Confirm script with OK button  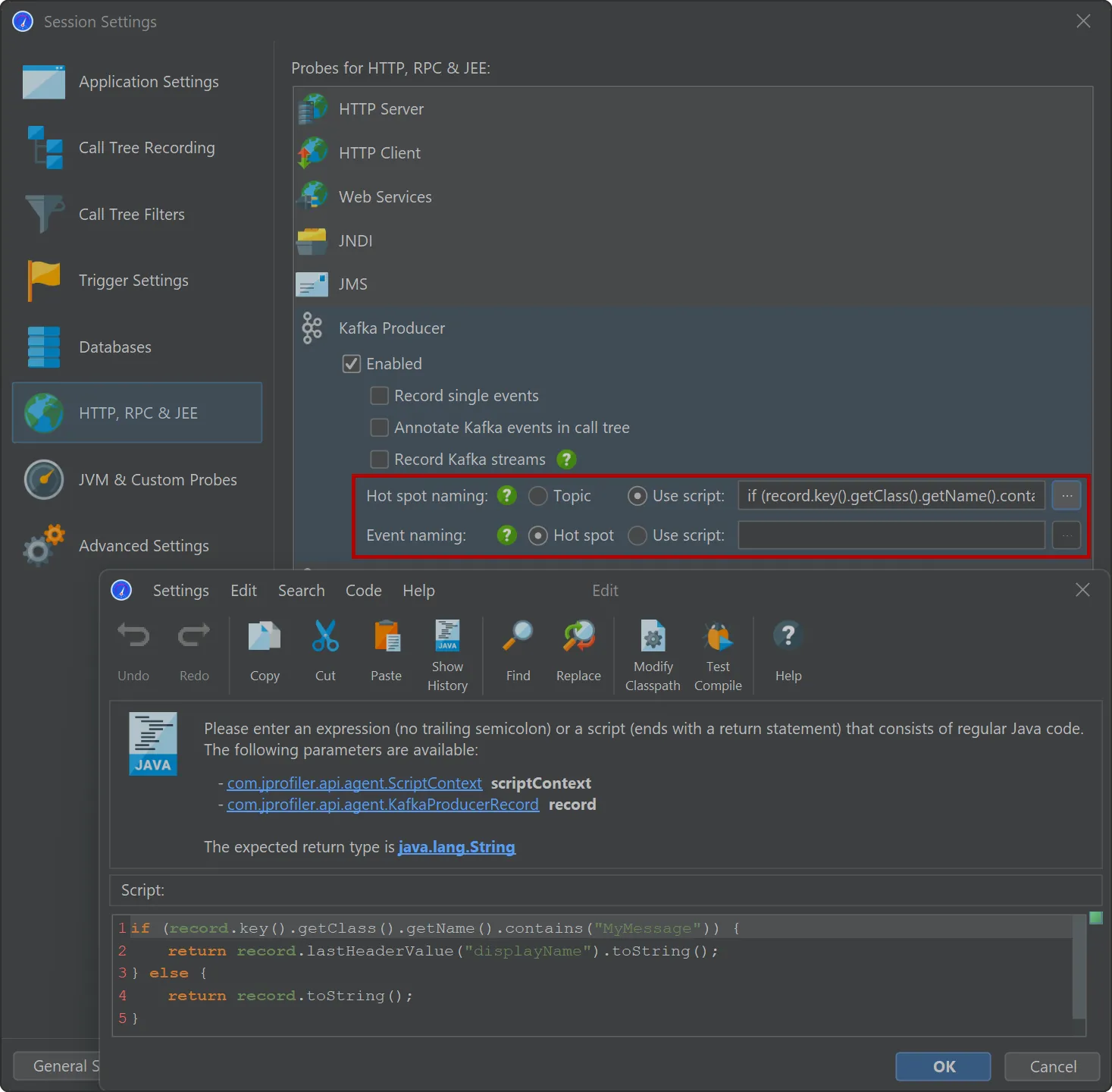click(x=944, y=1067)
